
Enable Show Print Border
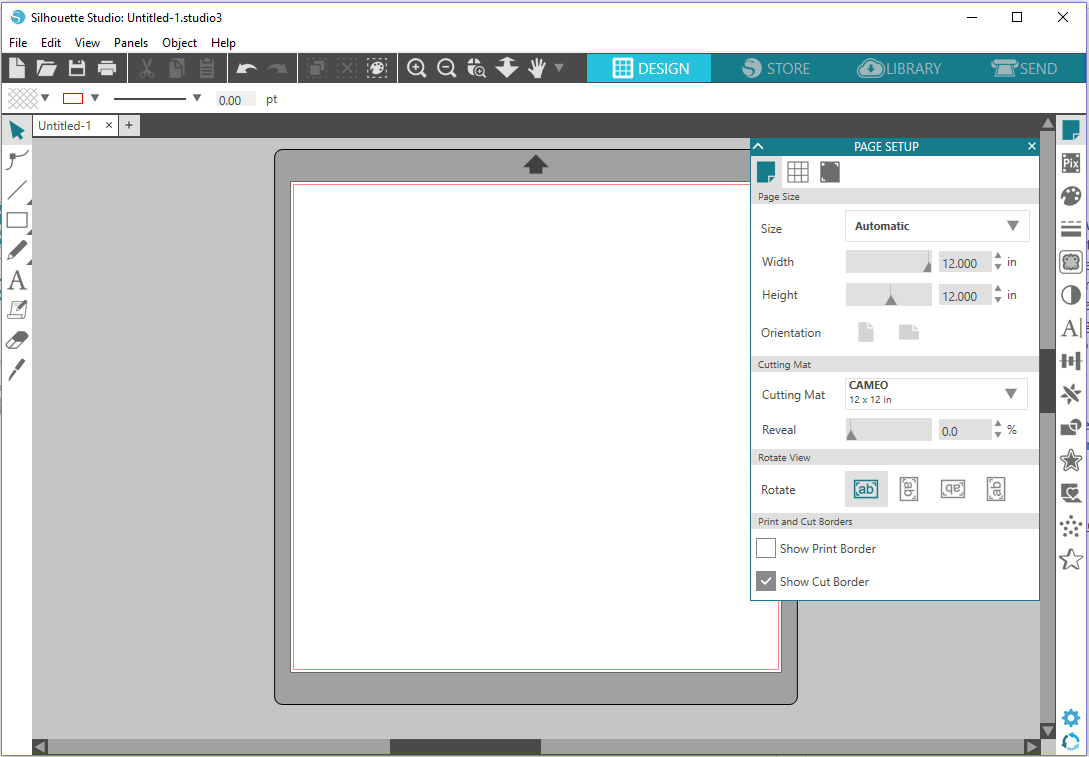coord(765,548)
